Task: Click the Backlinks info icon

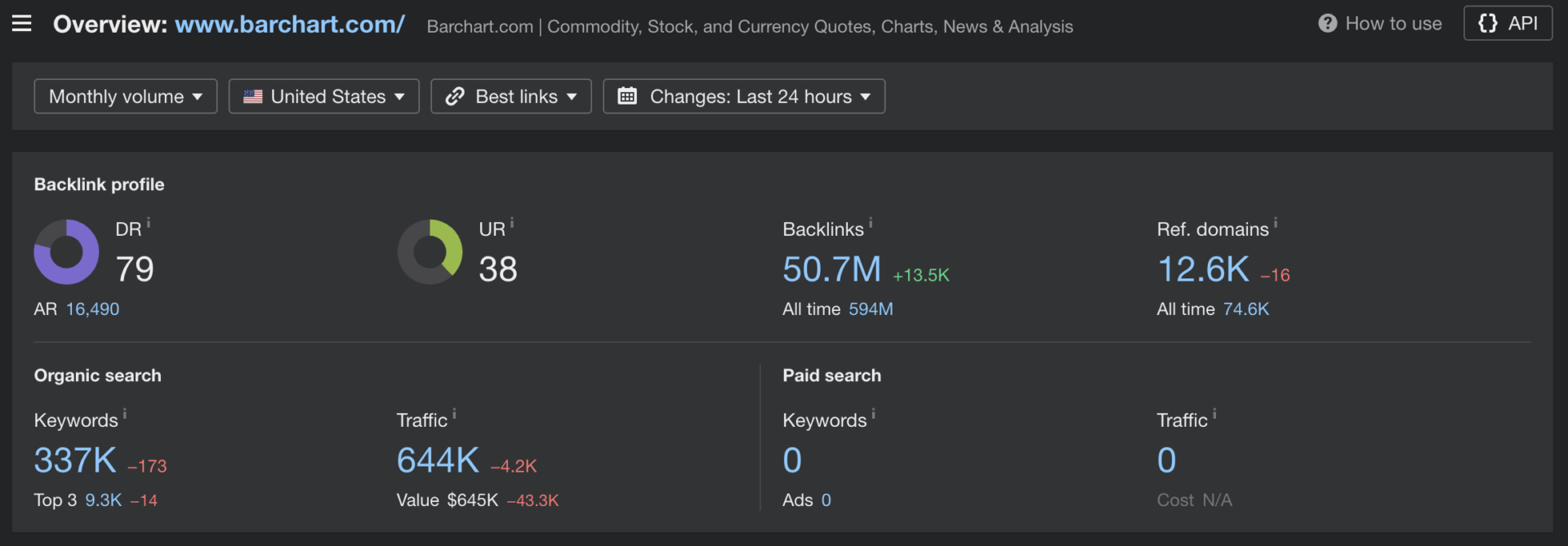Action: [871, 223]
